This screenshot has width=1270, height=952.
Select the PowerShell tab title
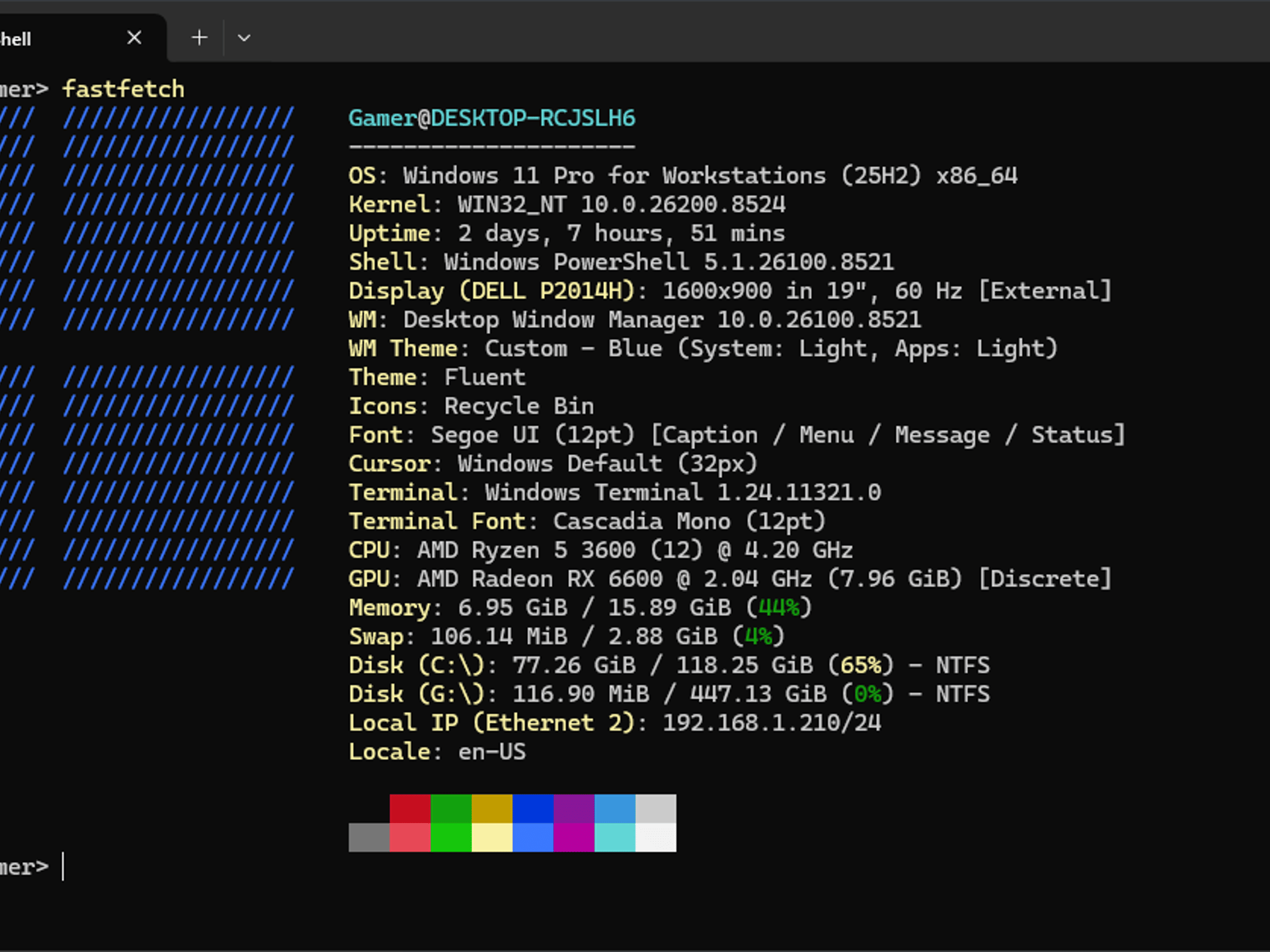point(16,39)
